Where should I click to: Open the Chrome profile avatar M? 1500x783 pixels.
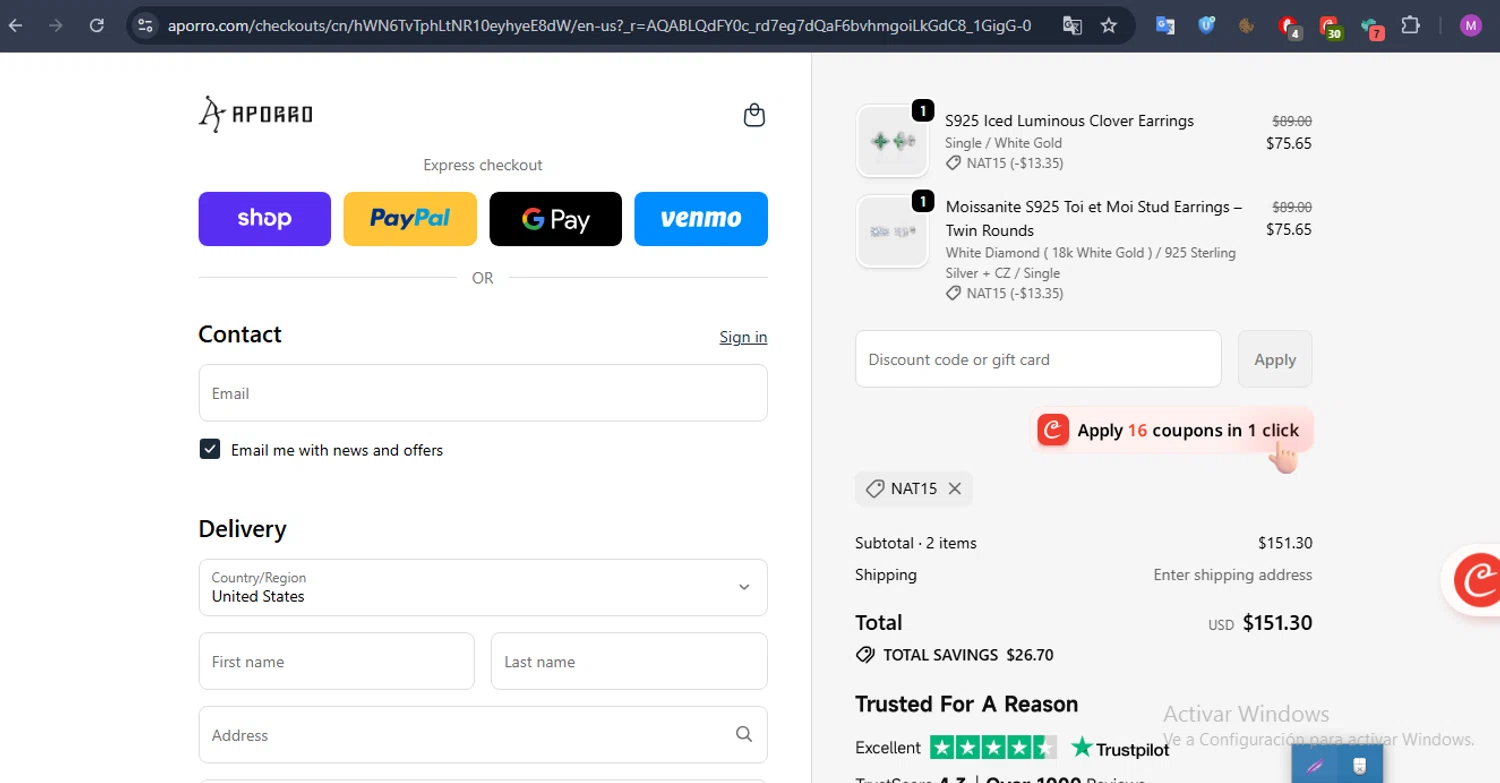click(x=1470, y=25)
